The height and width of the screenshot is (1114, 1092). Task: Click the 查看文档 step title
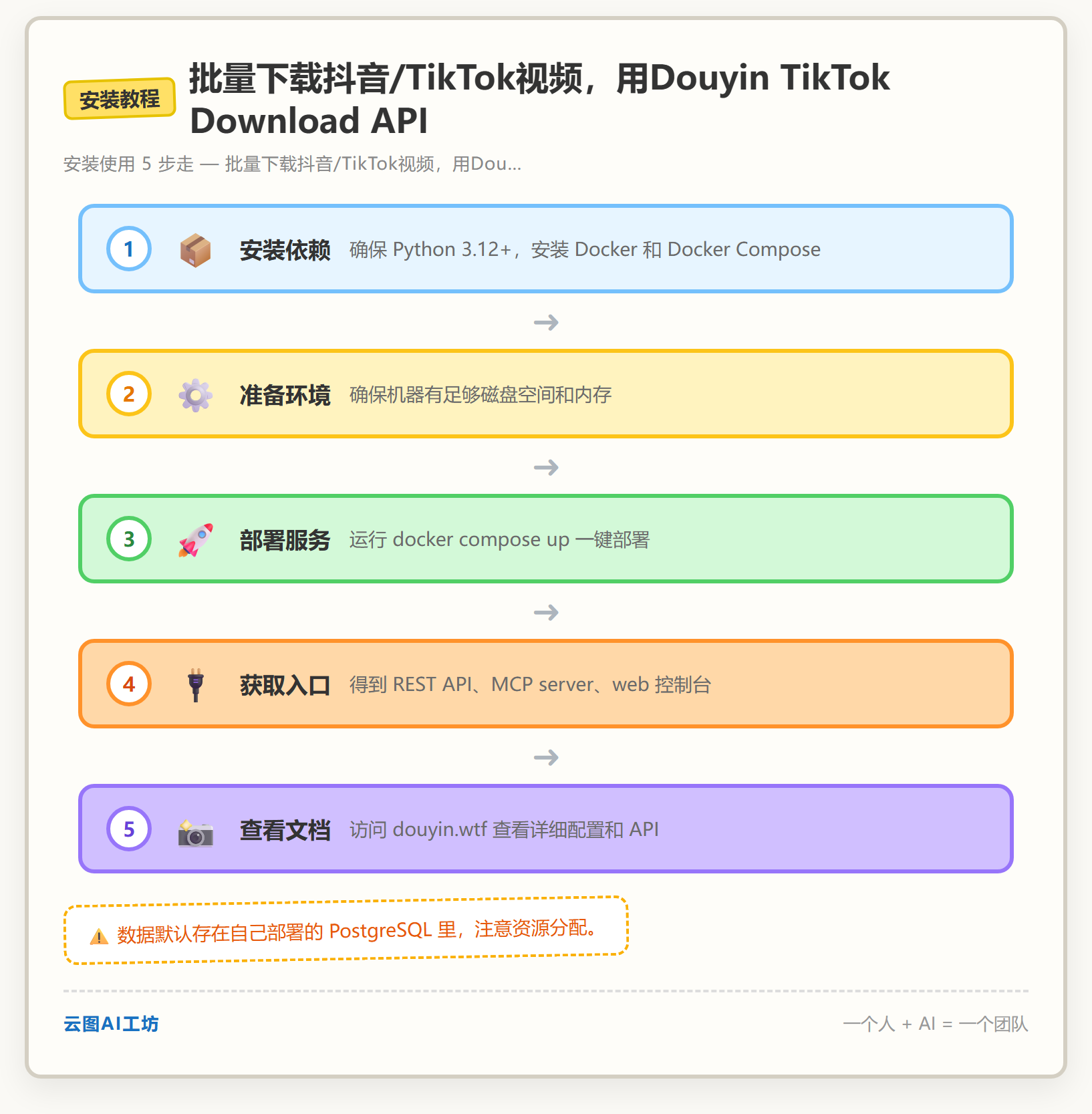[x=285, y=830]
